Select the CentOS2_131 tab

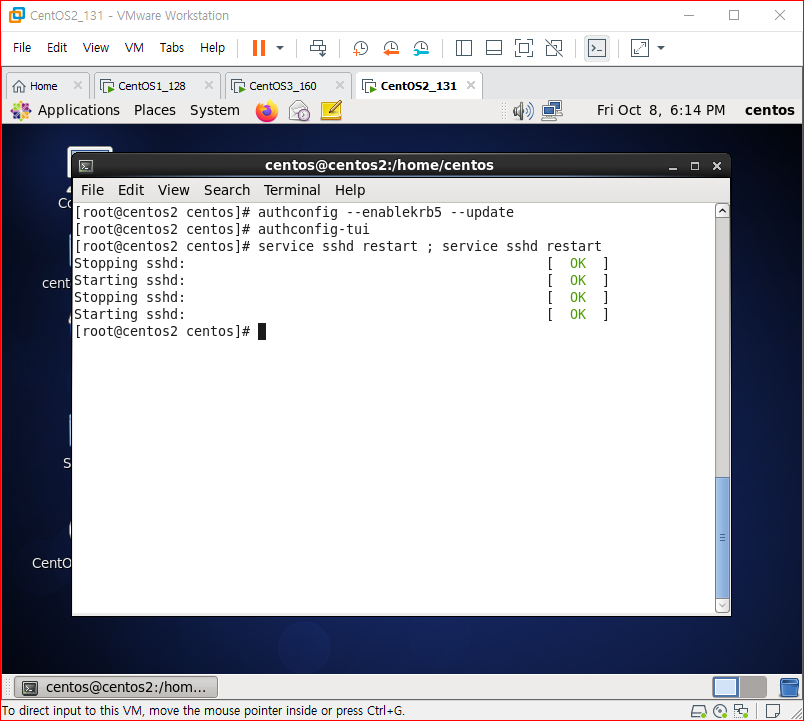(x=418, y=86)
